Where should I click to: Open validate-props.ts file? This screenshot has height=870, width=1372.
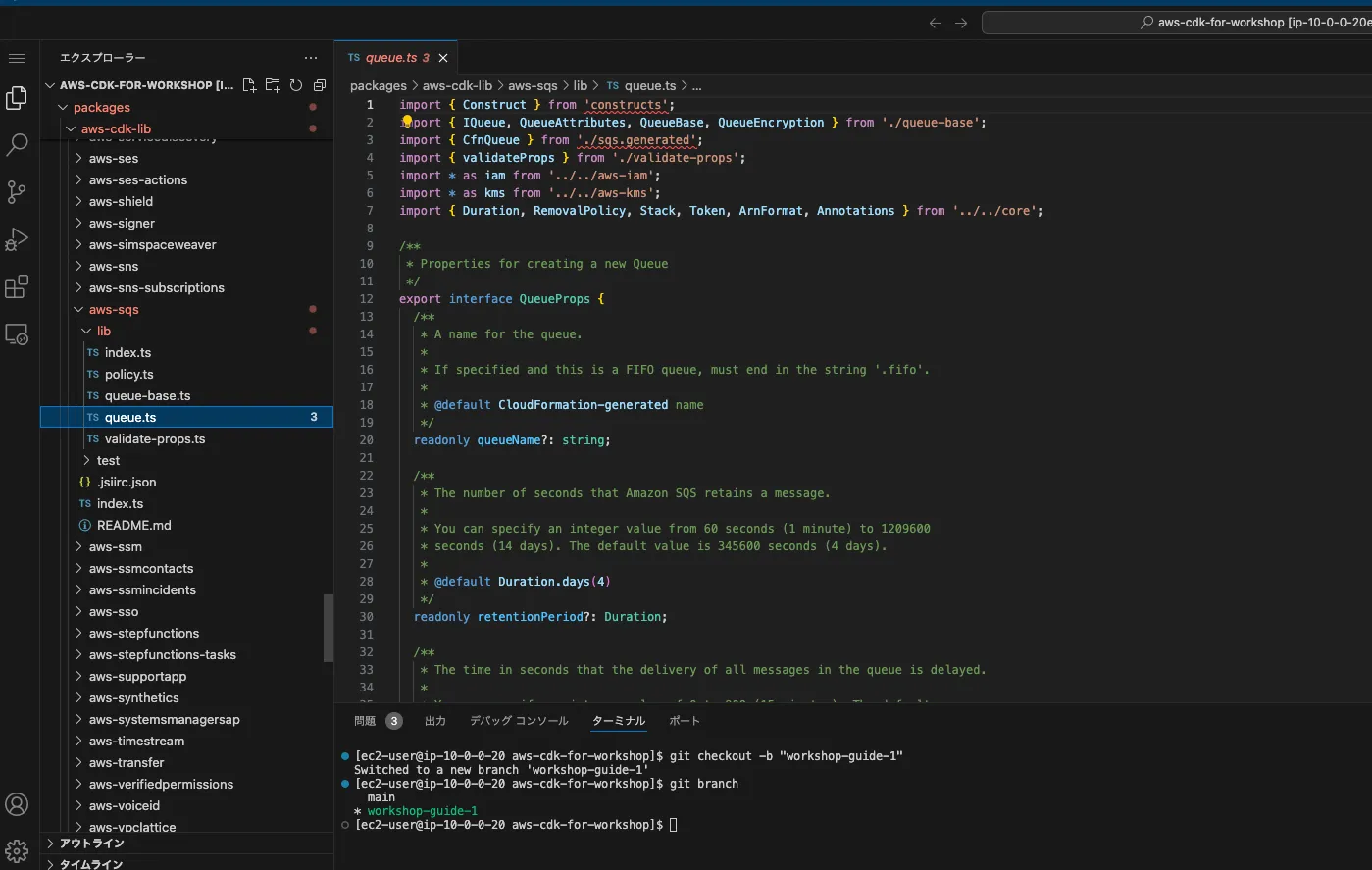(x=155, y=438)
